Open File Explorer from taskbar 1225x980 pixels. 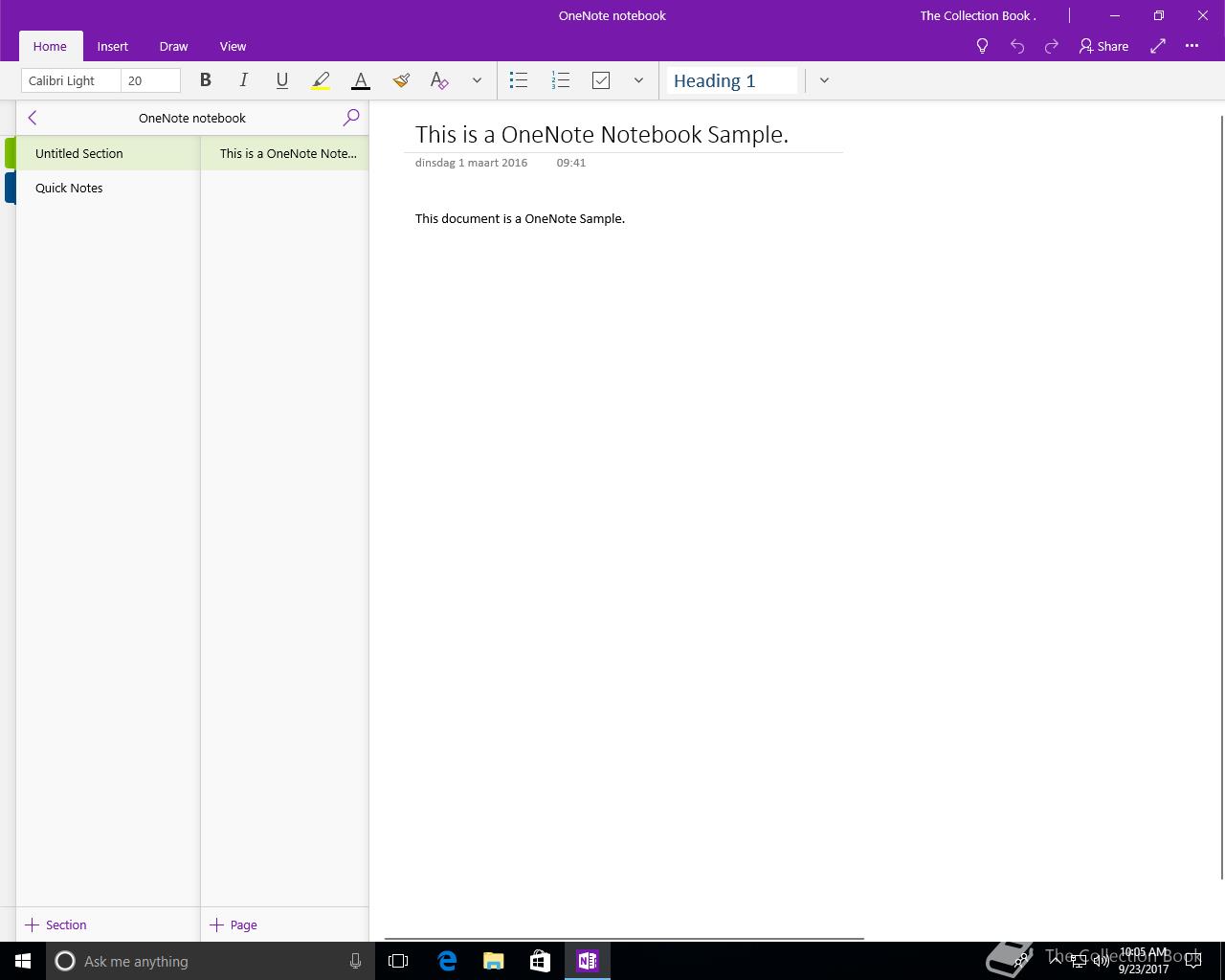pos(493,961)
